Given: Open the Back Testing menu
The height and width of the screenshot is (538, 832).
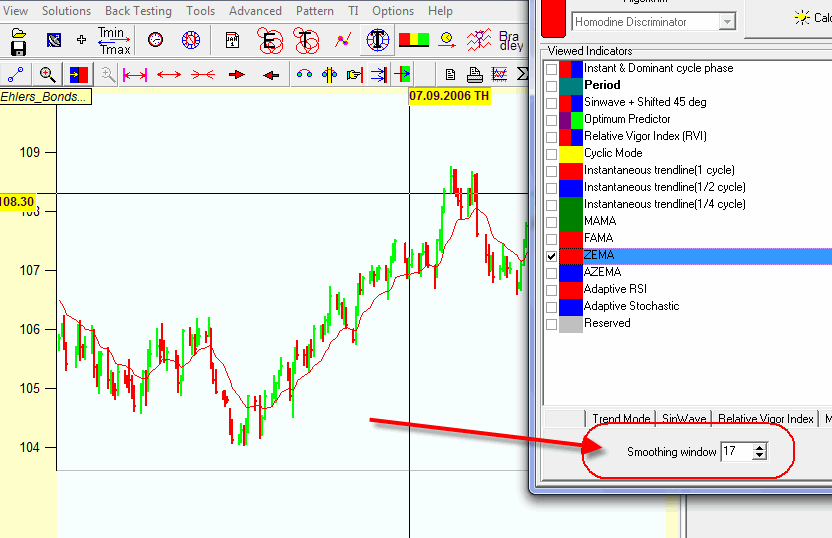Looking at the screenshot, I should click(x=138, y=11).
